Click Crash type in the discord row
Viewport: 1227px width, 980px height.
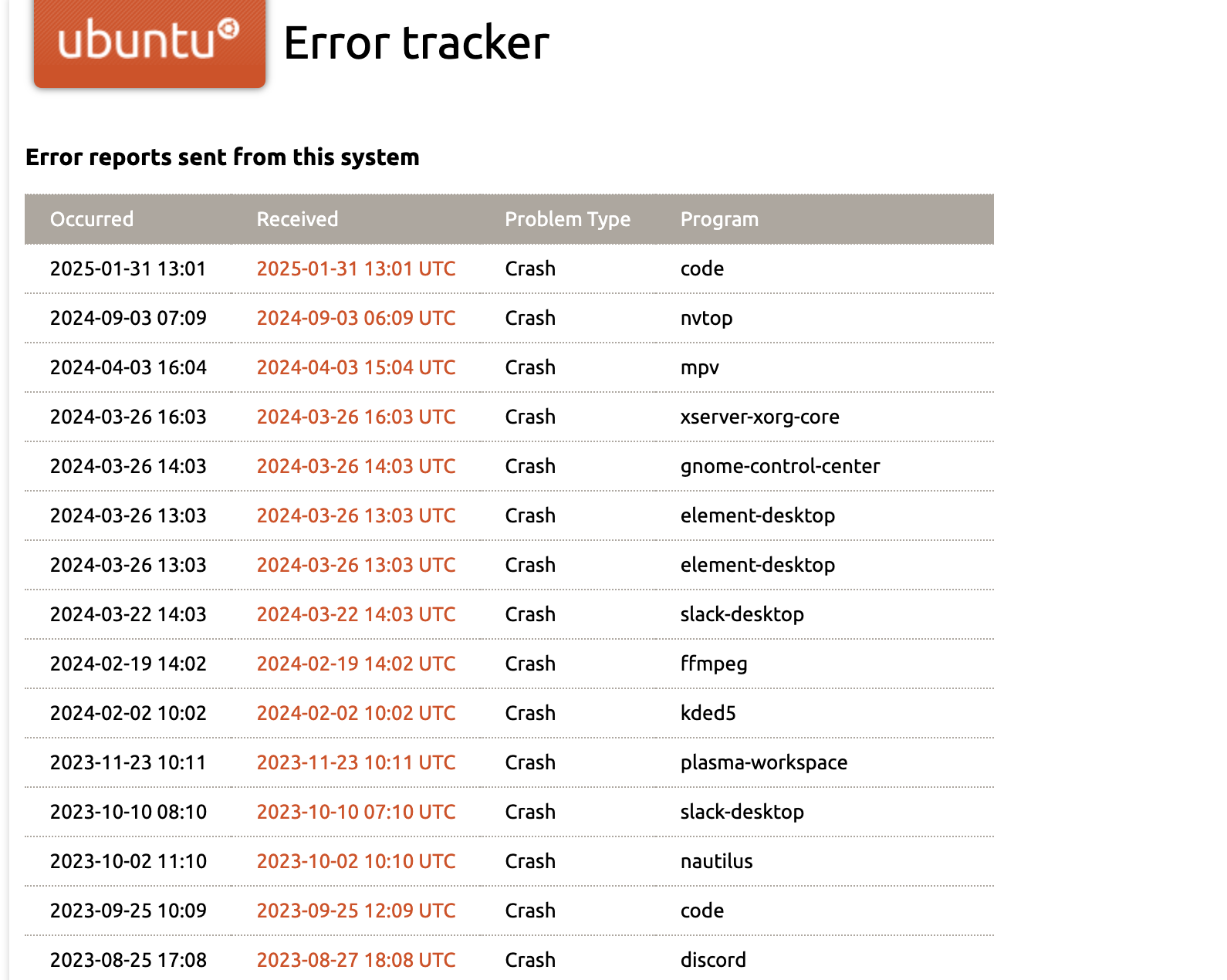pyautogui.click(x=530, y=960)
